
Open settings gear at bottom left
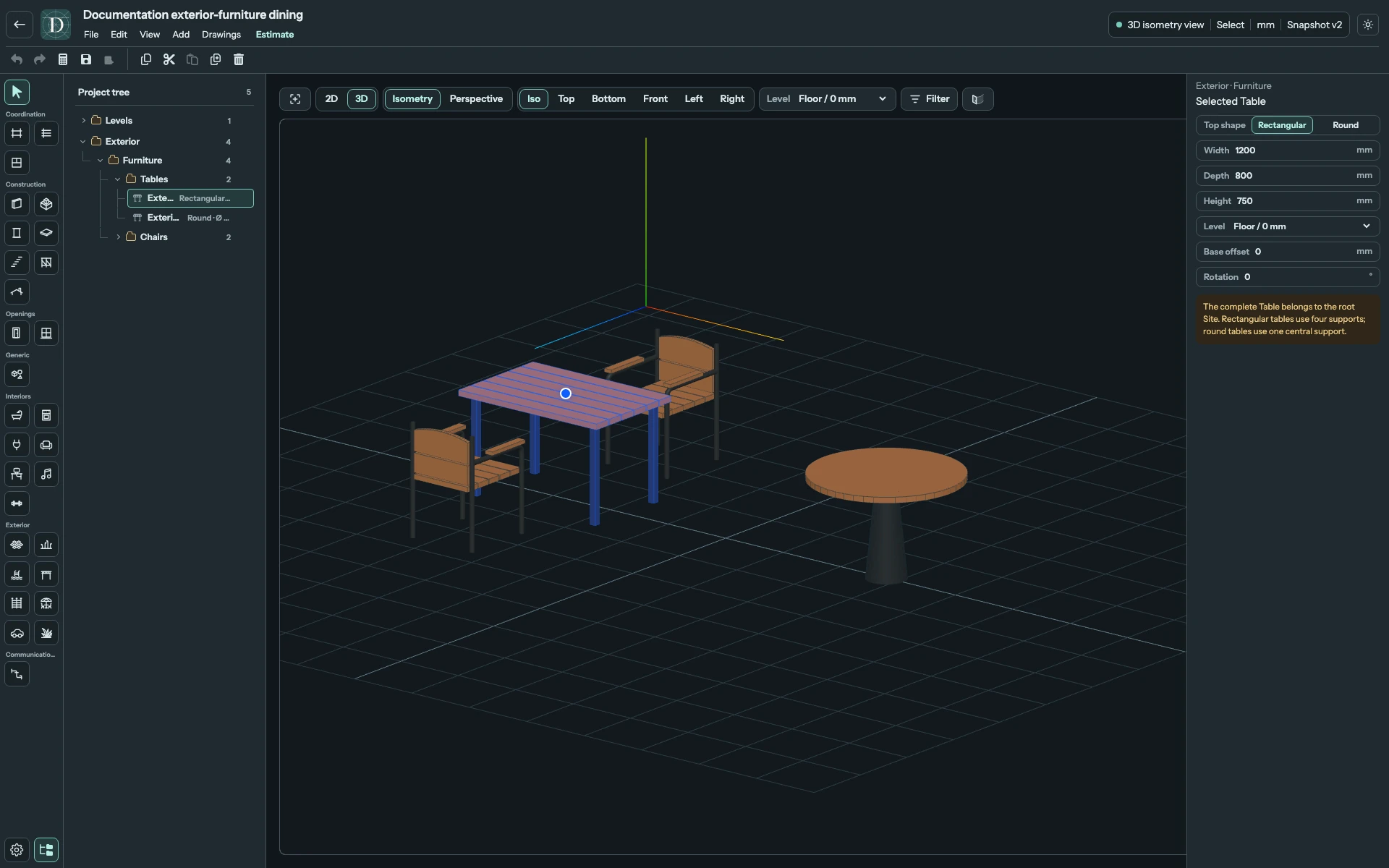coord(17,850)
